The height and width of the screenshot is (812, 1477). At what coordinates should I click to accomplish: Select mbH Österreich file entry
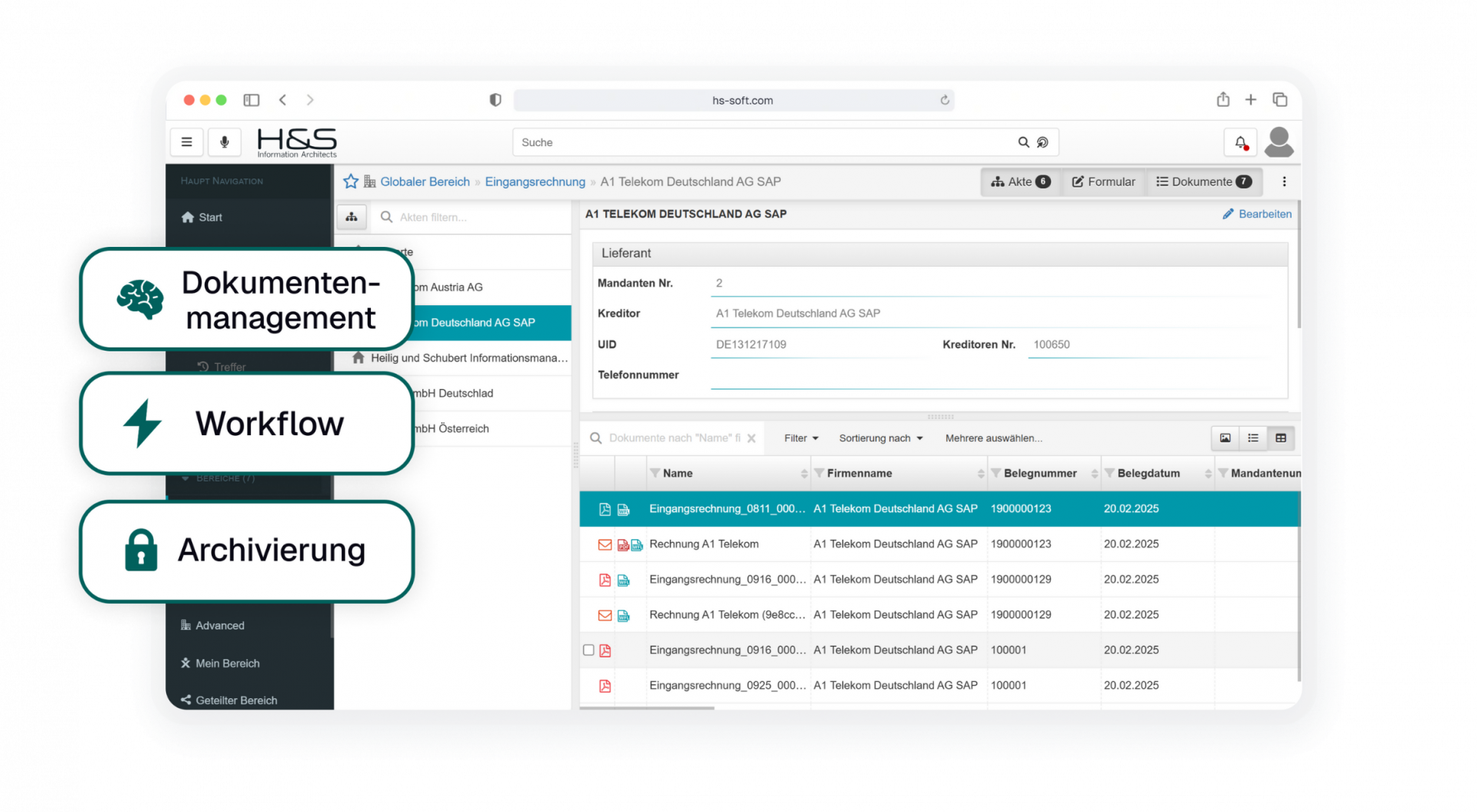click(454, 429)
